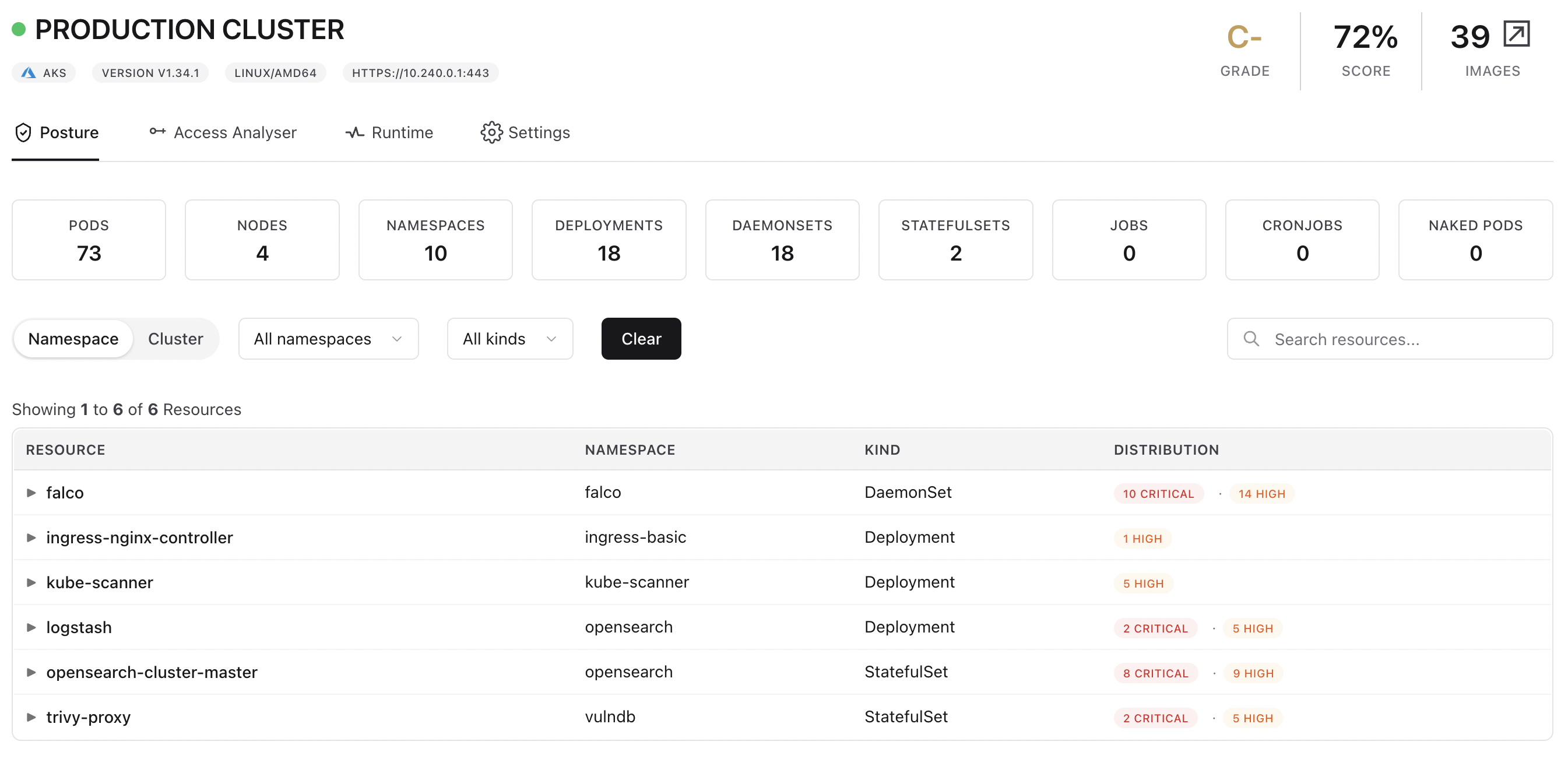Open the external link icon beside 39 images
The height and width of the screenshot is (759, 1568).
click(1516, 33)
